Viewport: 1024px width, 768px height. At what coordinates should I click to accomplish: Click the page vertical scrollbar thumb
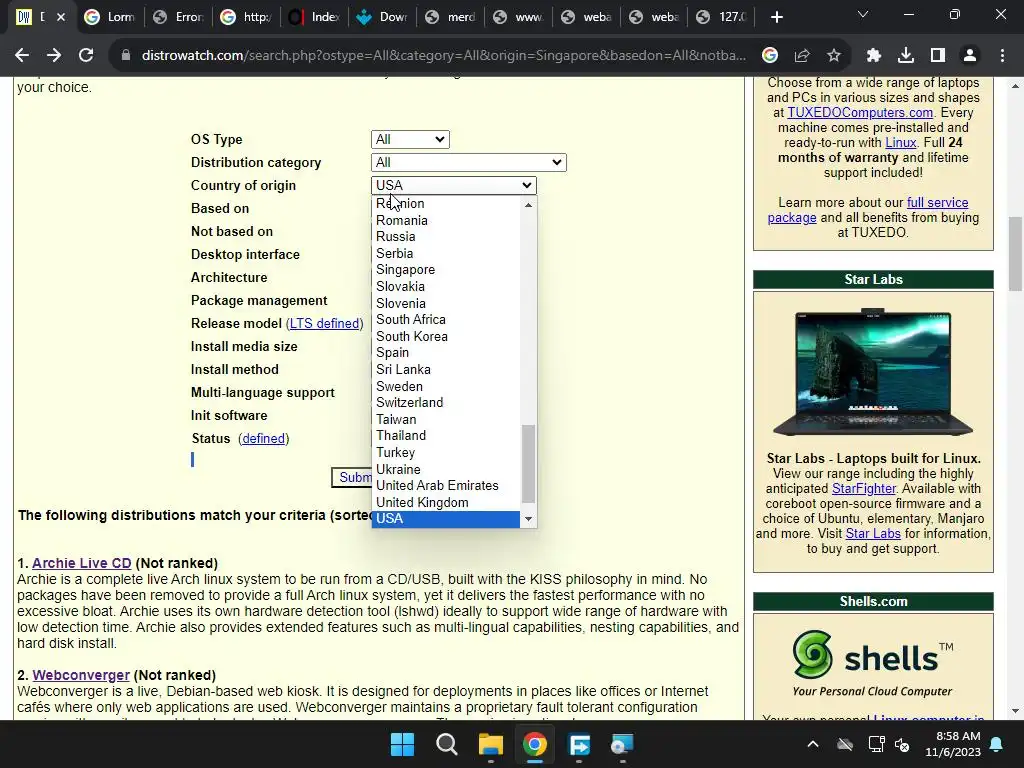tap(1015, 253)
